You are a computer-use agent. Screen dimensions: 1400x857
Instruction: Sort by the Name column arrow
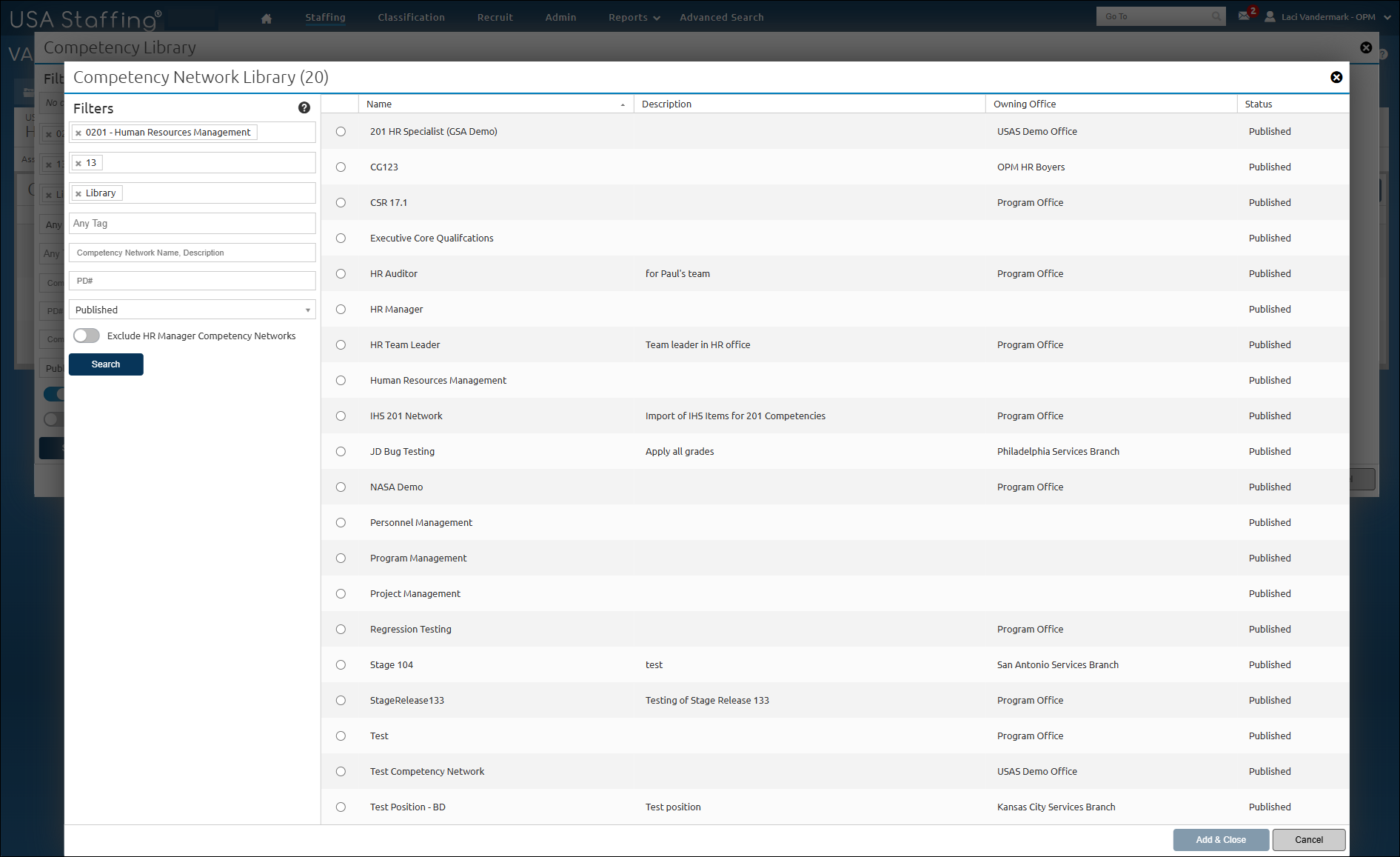(623, 105)
